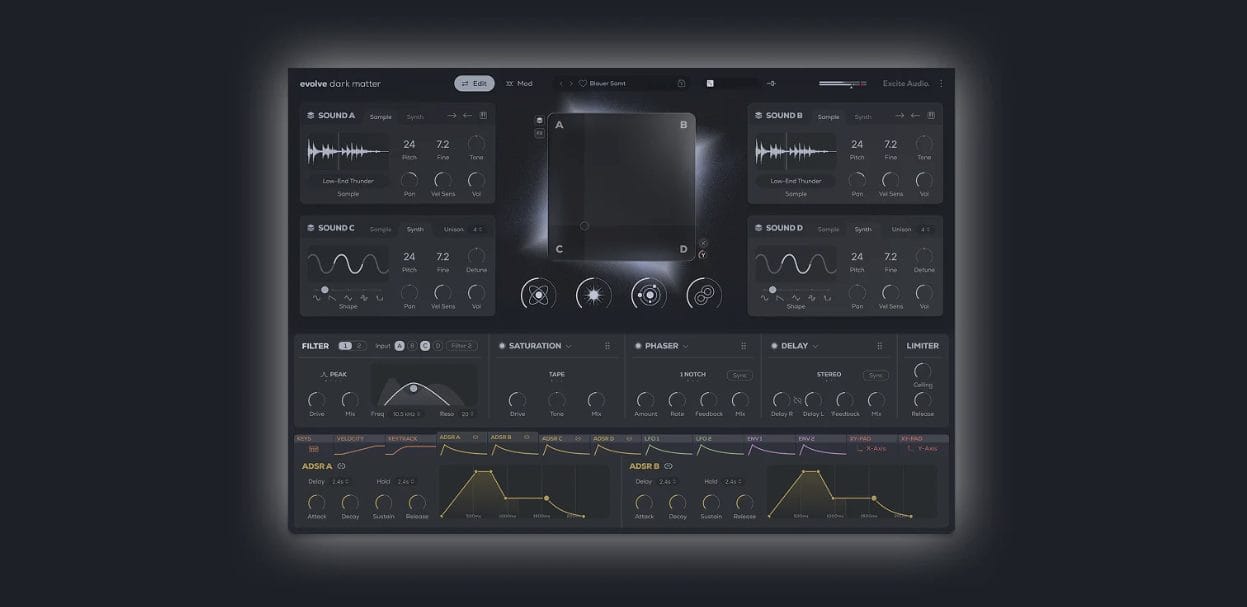Click the right arrow icon in Sound B
Screen dimensions: 1247x607
[x=900, y=116]
